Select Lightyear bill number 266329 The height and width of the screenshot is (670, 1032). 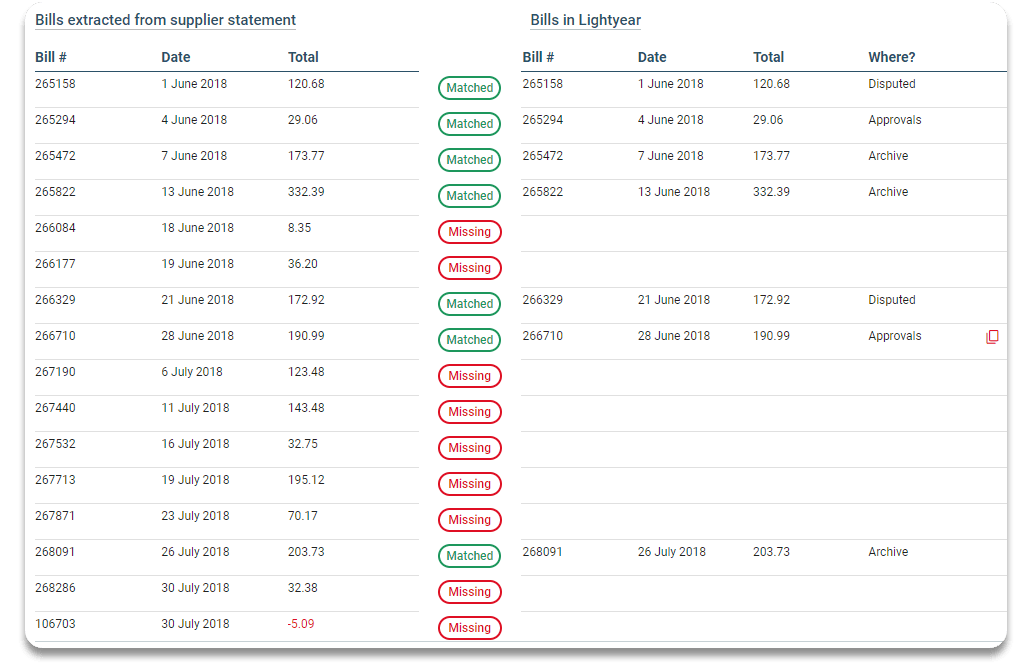[x=543, y=299]
